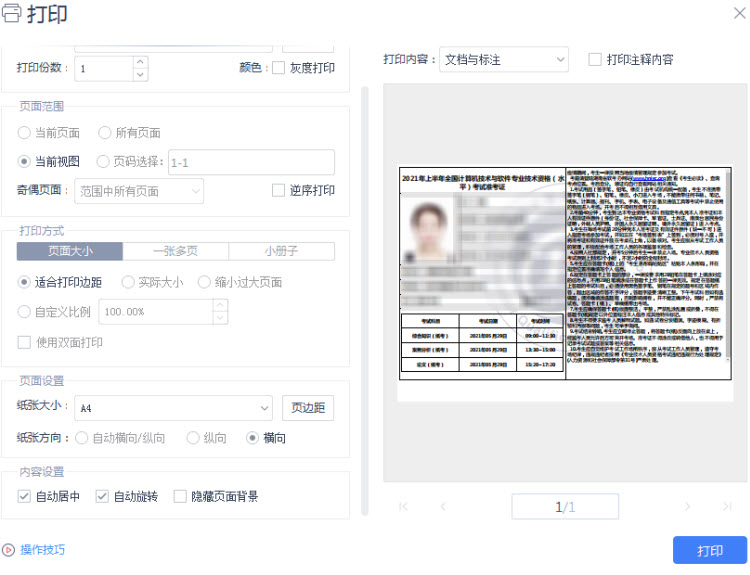750x575 pixels.
Task: Click the play icon next to 操作技巧
Action: coord(8,550)
